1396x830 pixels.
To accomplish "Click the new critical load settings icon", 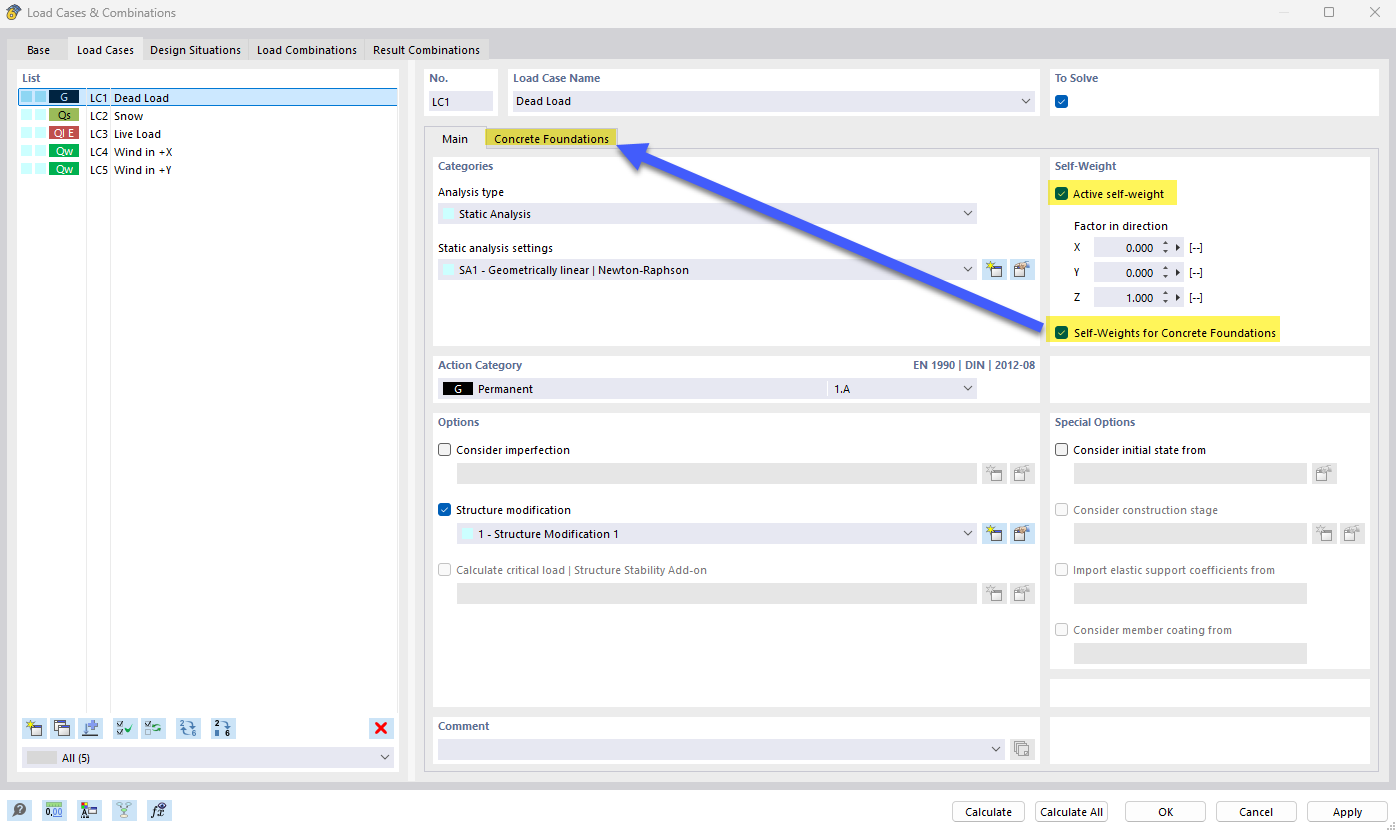I will (994, 593).
